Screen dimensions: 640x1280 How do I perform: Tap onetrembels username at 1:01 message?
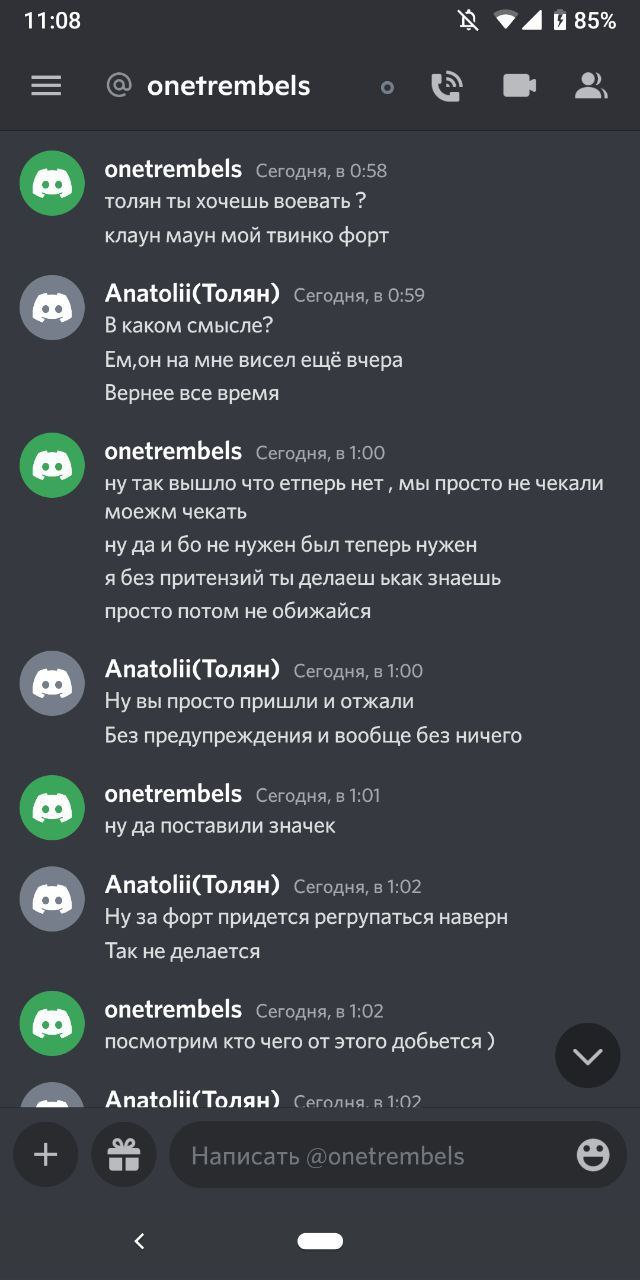(173, 794)
